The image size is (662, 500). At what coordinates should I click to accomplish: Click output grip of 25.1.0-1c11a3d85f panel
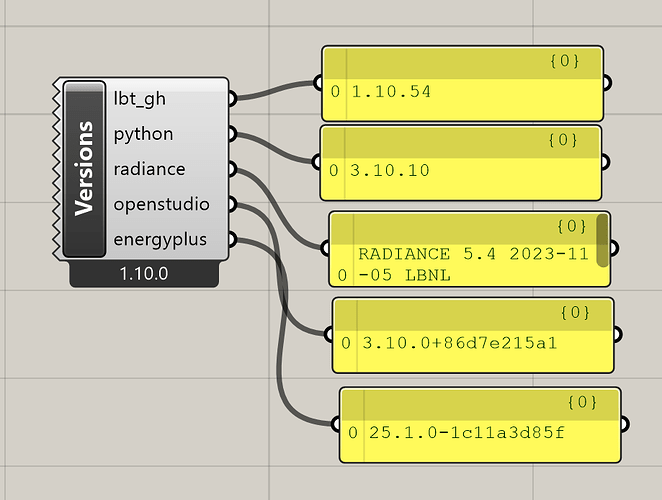point(625,424)
